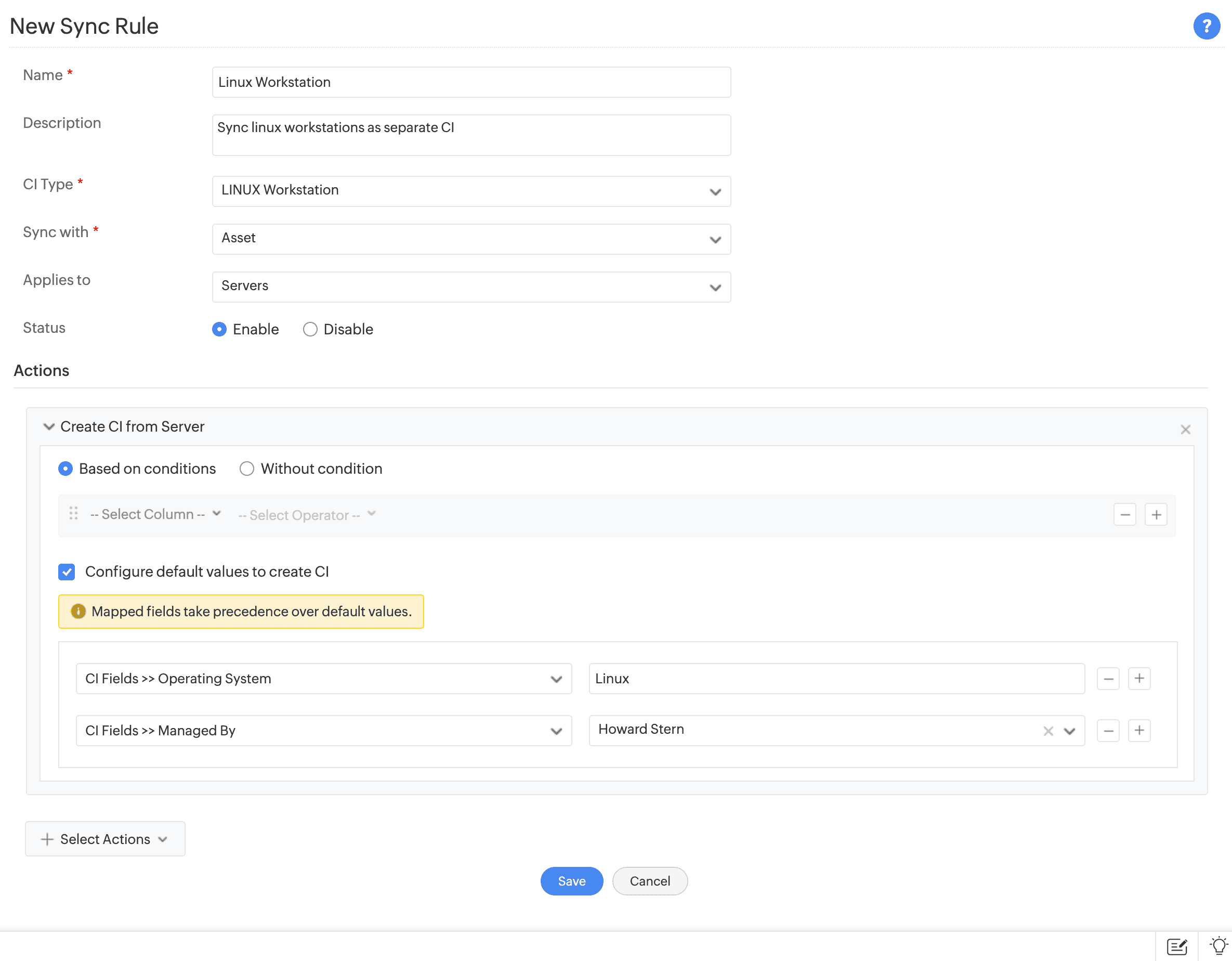Clear the Howard Stern selection
The height and width of the screenshot is (961, 1232).
pyautogui.click(x=1048, y=731)
